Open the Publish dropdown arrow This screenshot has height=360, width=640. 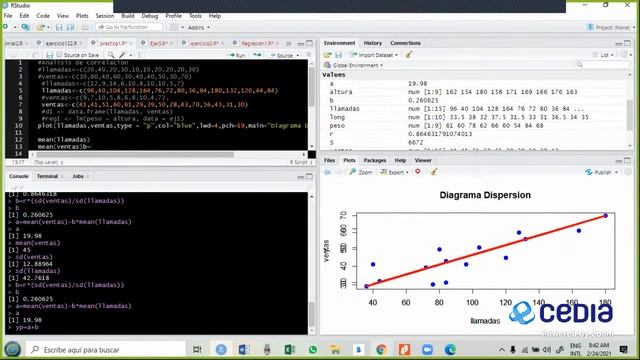616,172
